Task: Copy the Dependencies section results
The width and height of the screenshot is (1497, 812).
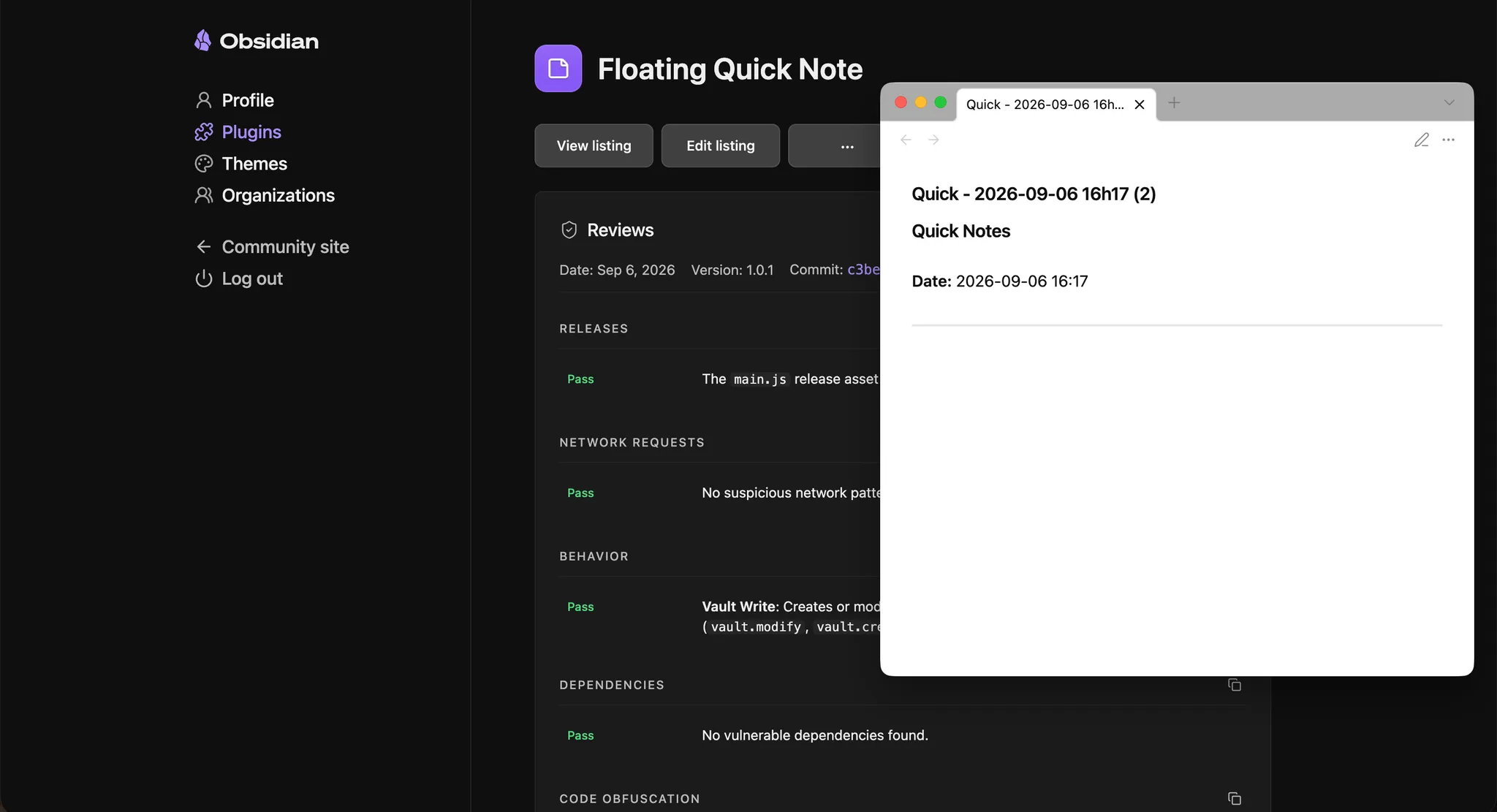Action: [x=1235, y=685]
